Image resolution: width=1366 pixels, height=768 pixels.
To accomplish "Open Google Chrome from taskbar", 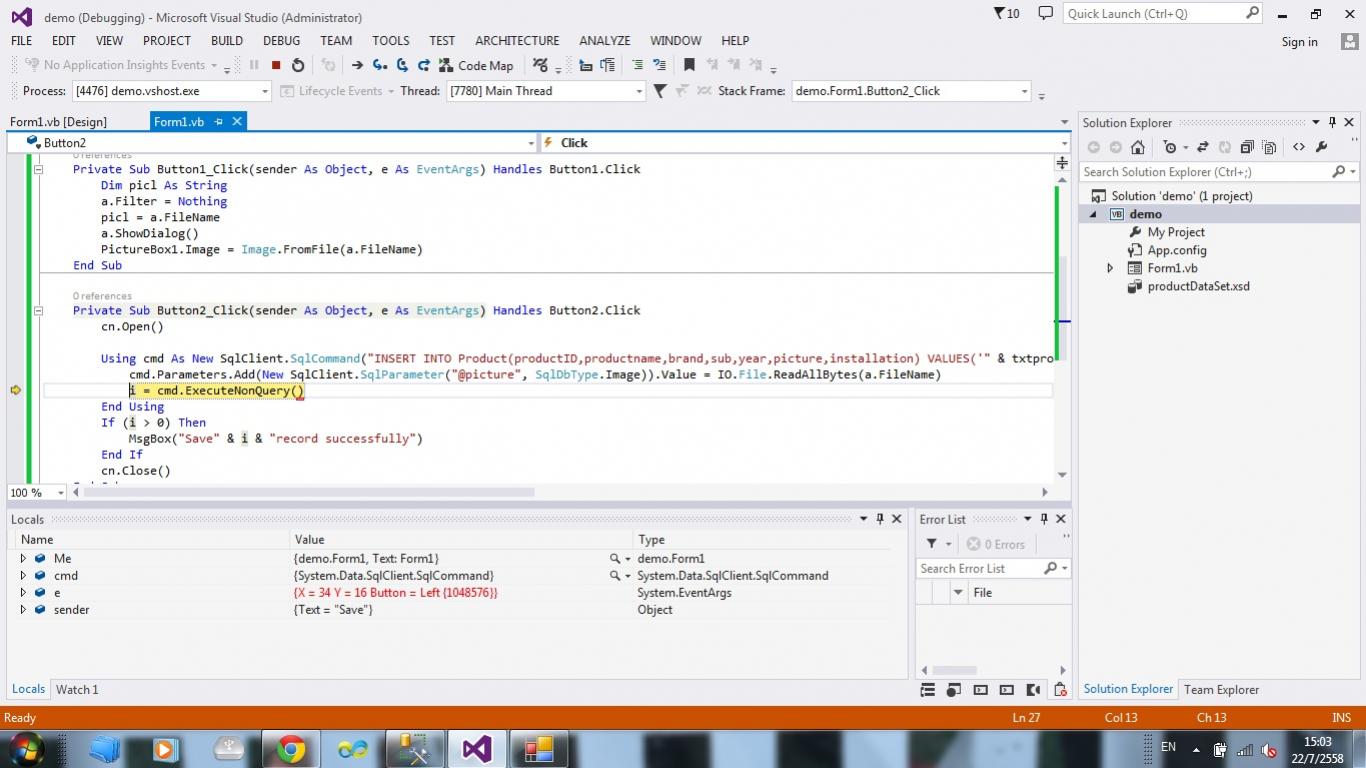I will point(291,749).
